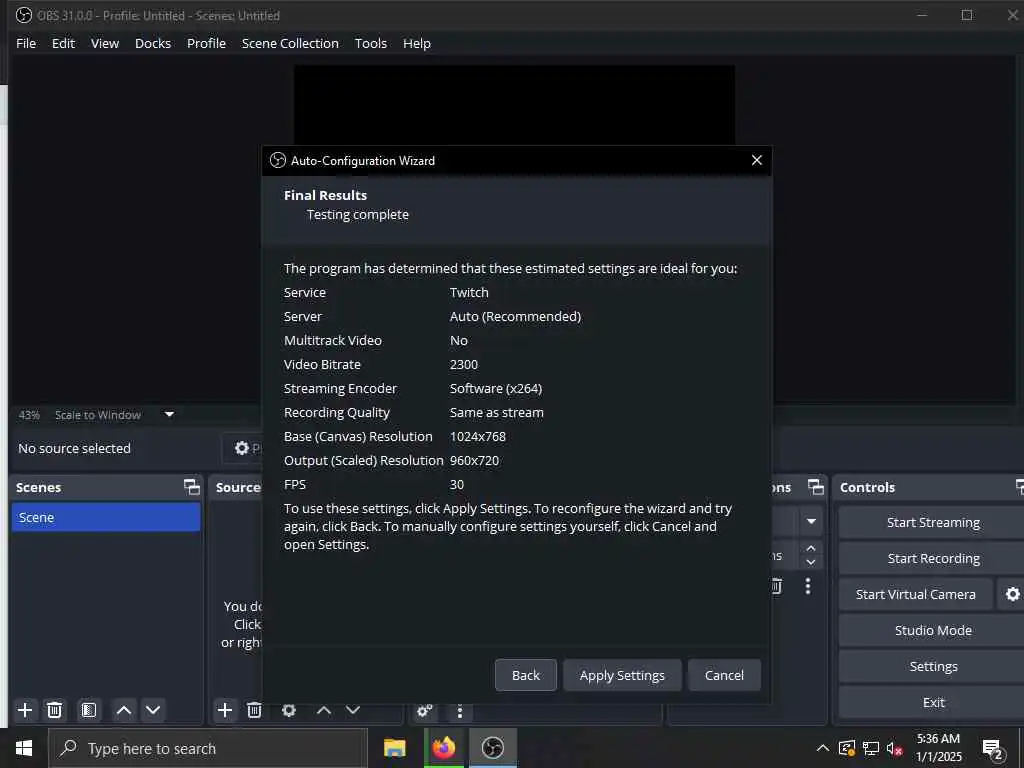Click the security warning tray icon
Screen dimensions: 1024x768
coord(847,748)
